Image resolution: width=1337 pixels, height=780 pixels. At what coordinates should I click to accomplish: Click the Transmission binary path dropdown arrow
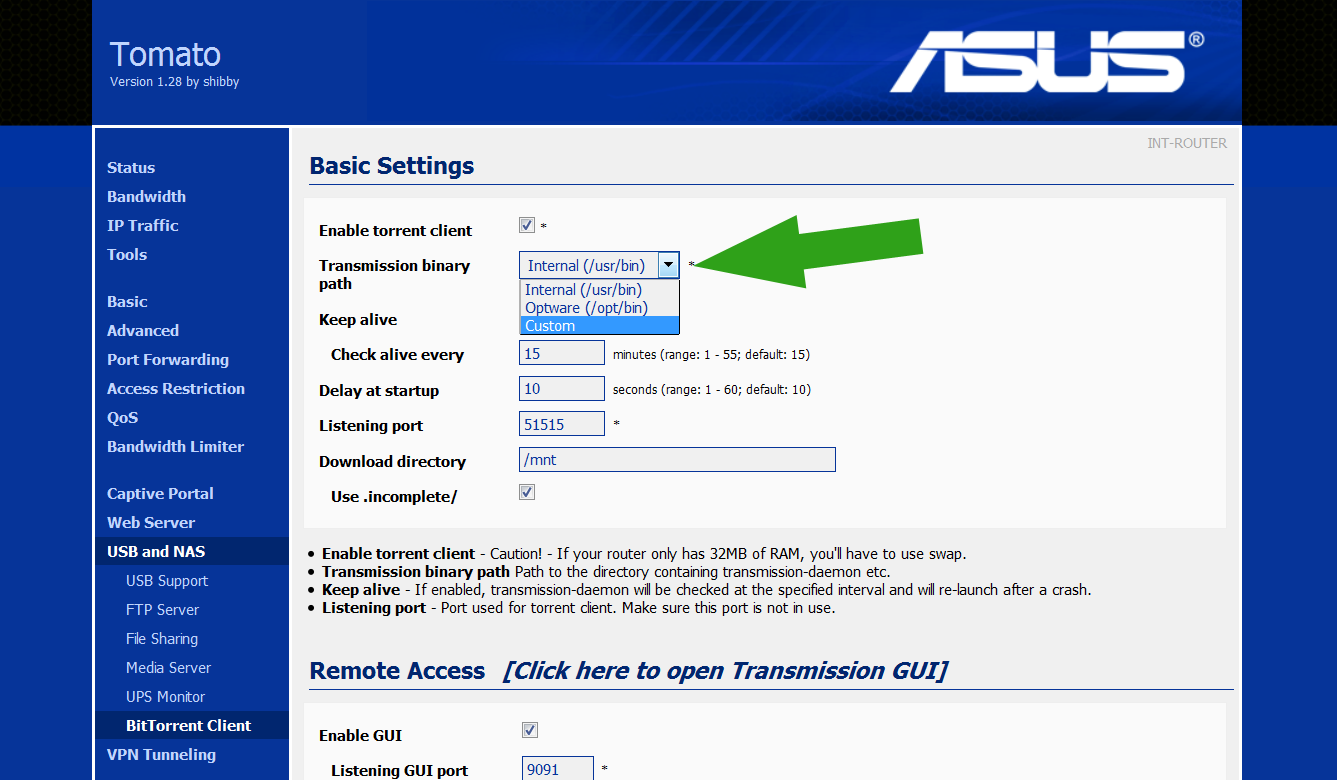click(x=668, y=265)
